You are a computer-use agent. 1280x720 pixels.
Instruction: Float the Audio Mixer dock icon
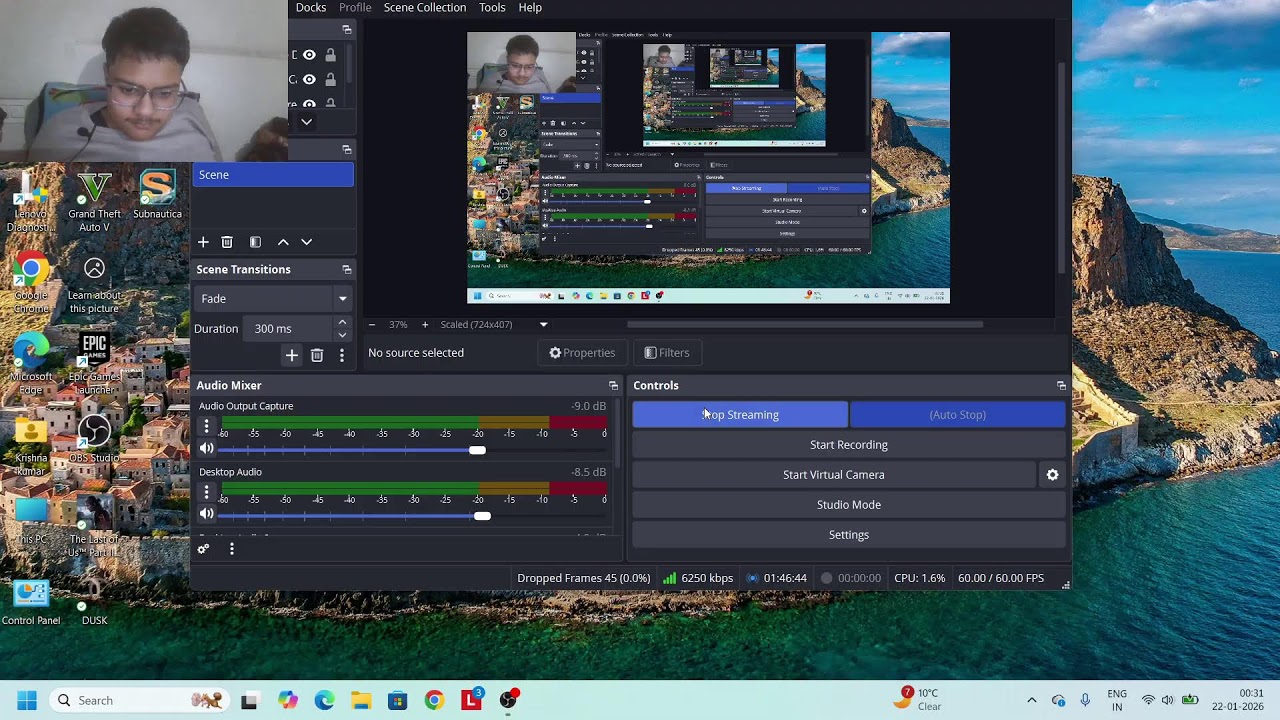click(613, 385)
